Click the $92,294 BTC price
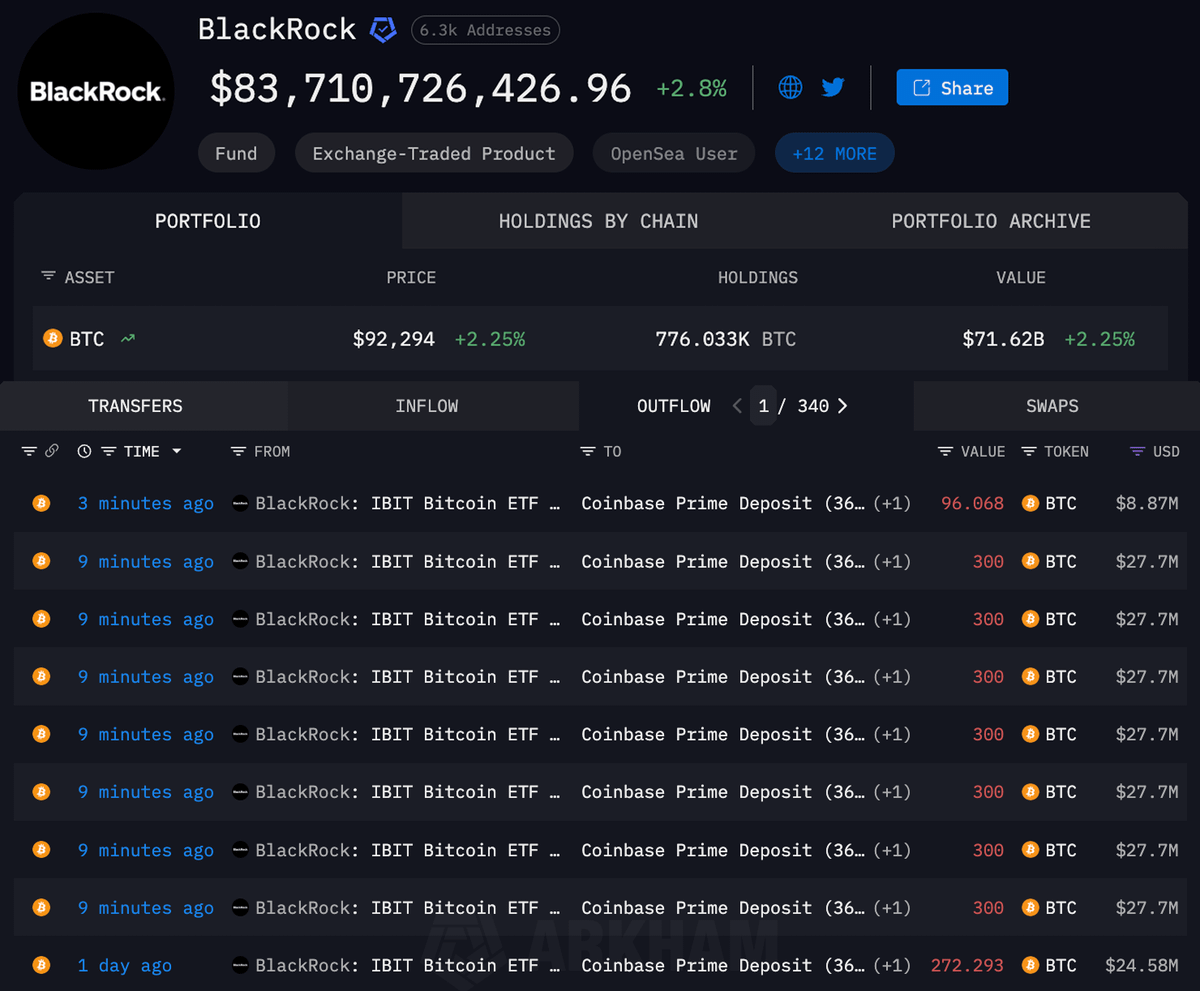The image size is (1200, 991). [394, 339]
